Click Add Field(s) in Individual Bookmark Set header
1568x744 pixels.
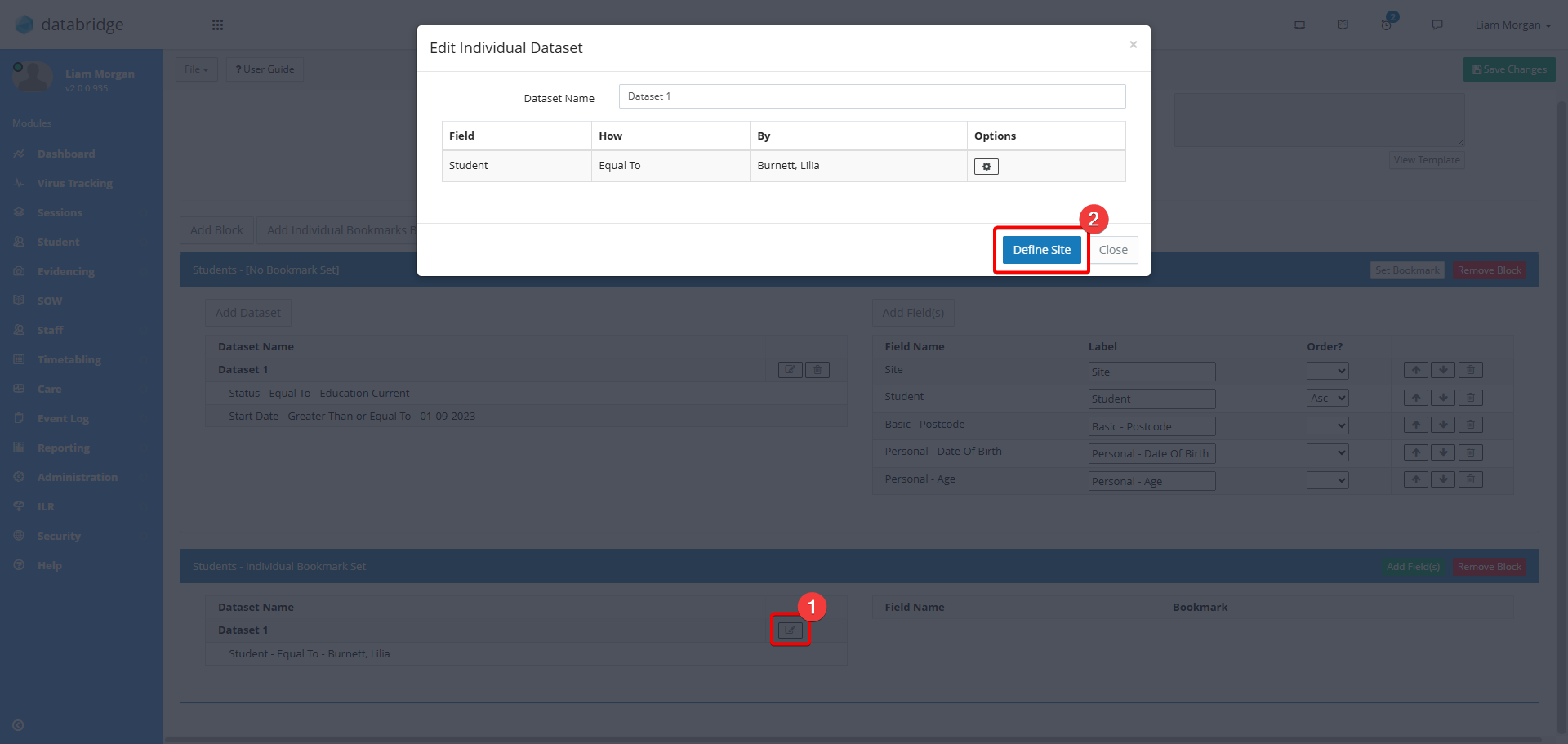point(1413,567)
